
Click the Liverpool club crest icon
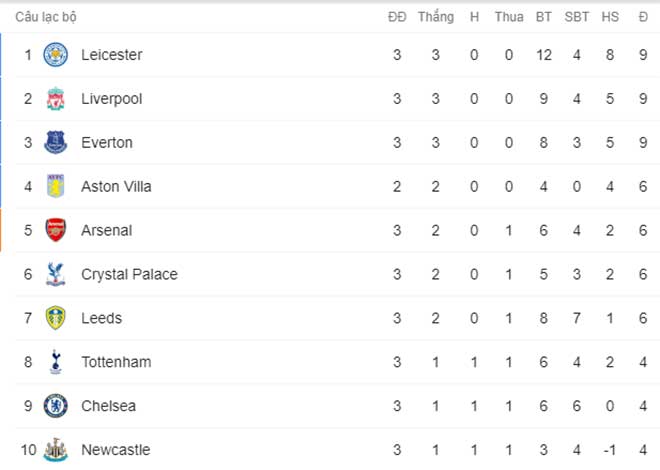coord(56,99)
